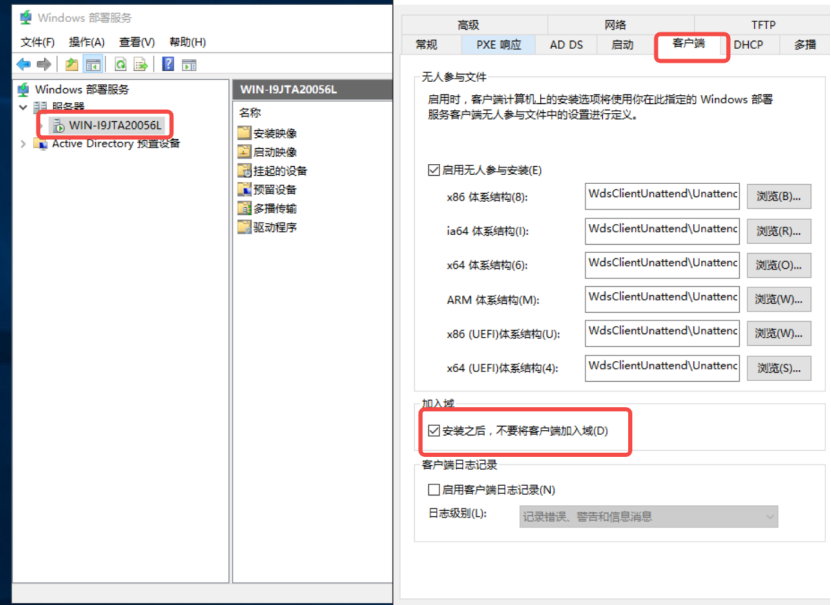This screenshot has height=605, width=831.
Task: Toggle the show/hide action pane toolbar icon
Action: (189, 65)
